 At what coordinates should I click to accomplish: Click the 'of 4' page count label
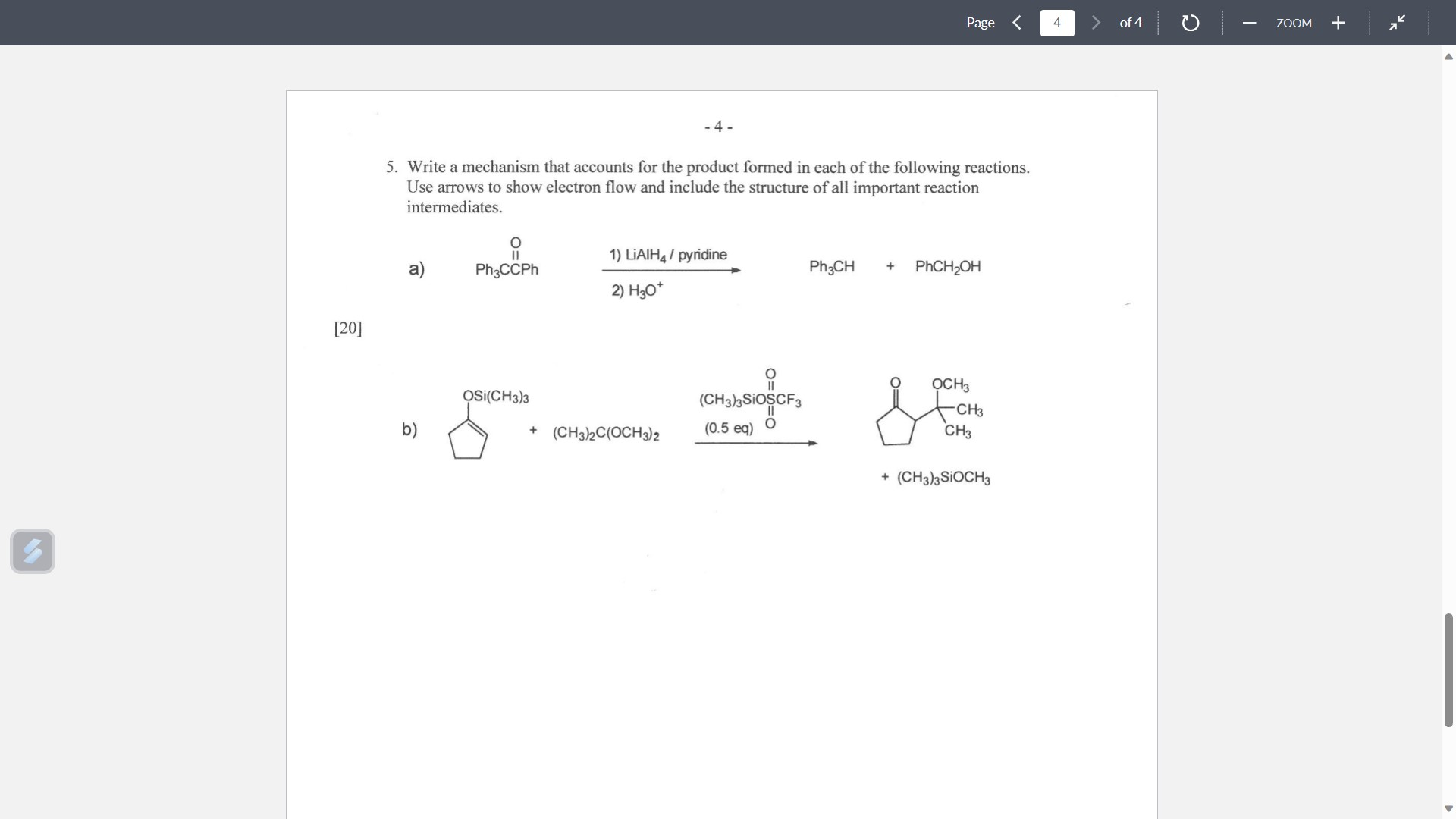click(x=1131, y=23)
